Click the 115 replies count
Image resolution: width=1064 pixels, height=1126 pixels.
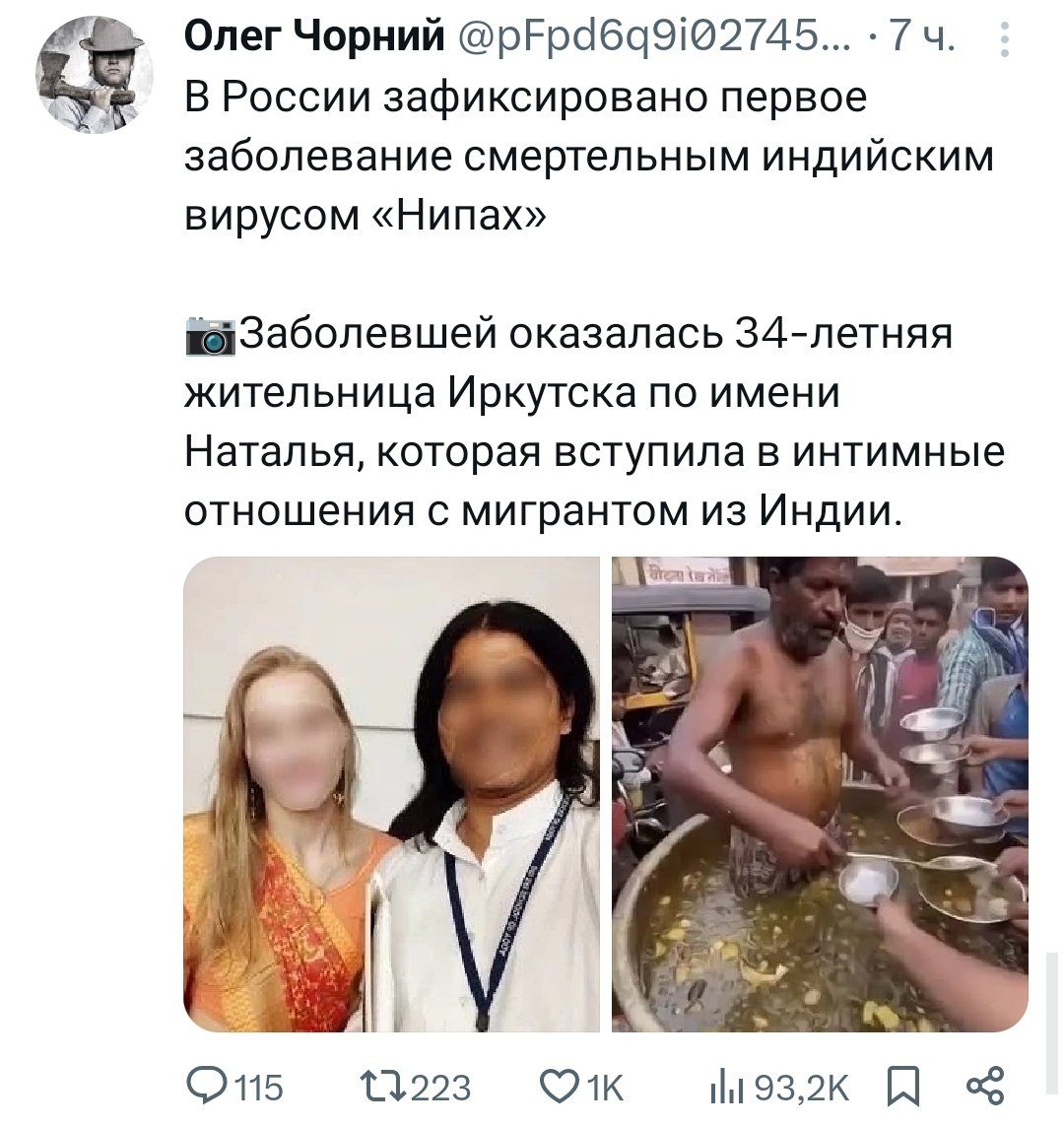tap(260, 1088)
